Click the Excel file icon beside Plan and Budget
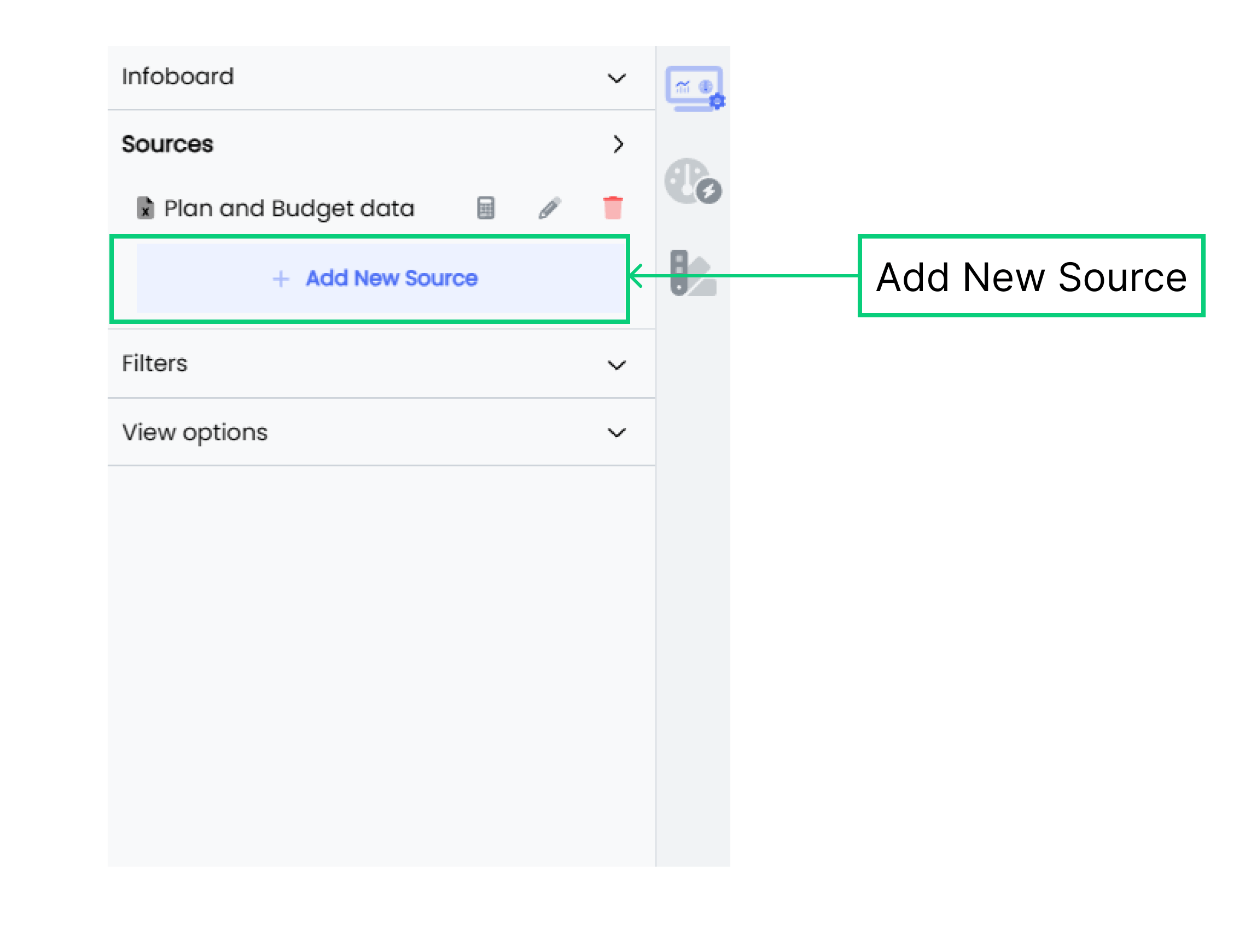 point(145,208)
